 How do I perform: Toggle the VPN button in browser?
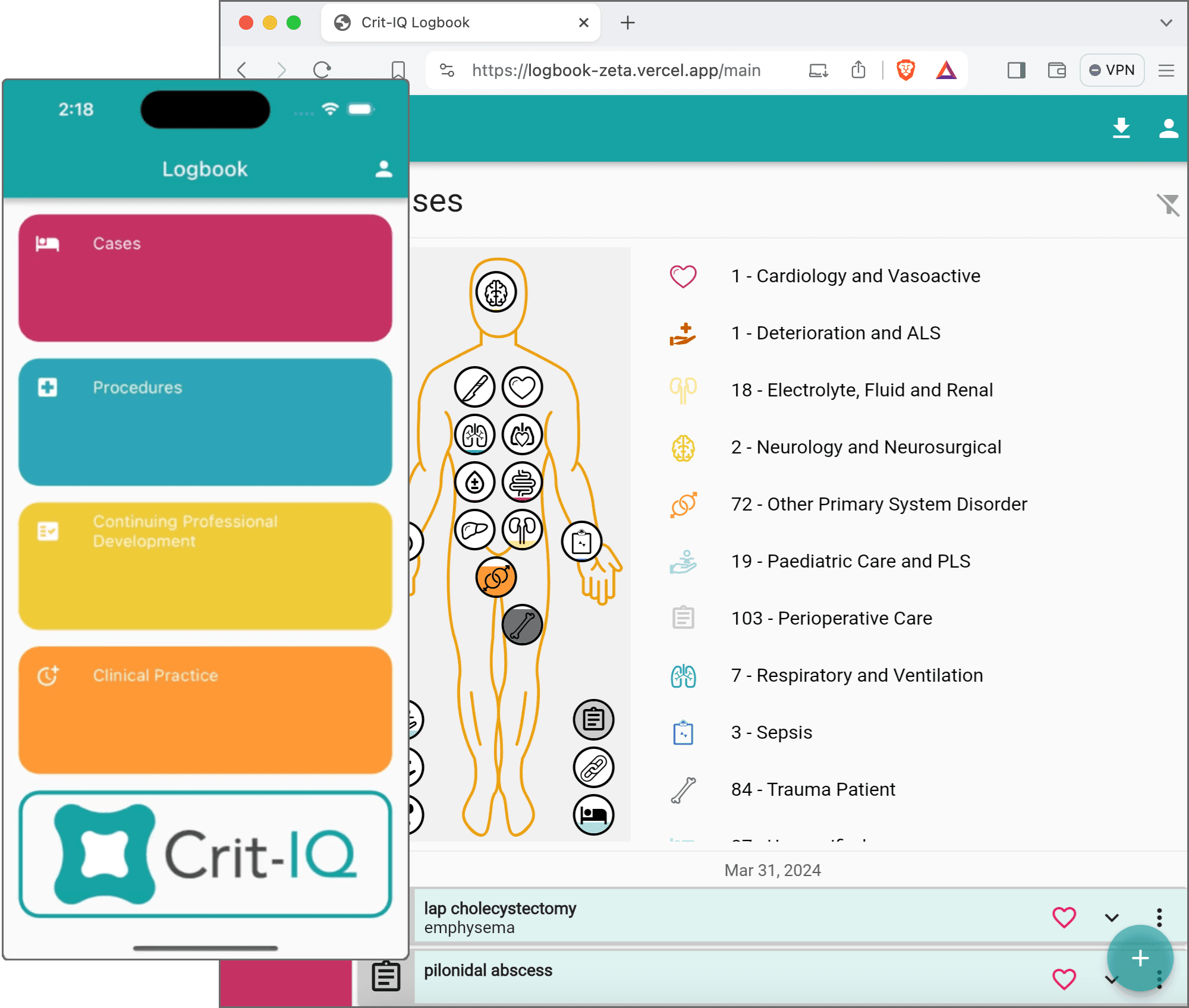1112,70
